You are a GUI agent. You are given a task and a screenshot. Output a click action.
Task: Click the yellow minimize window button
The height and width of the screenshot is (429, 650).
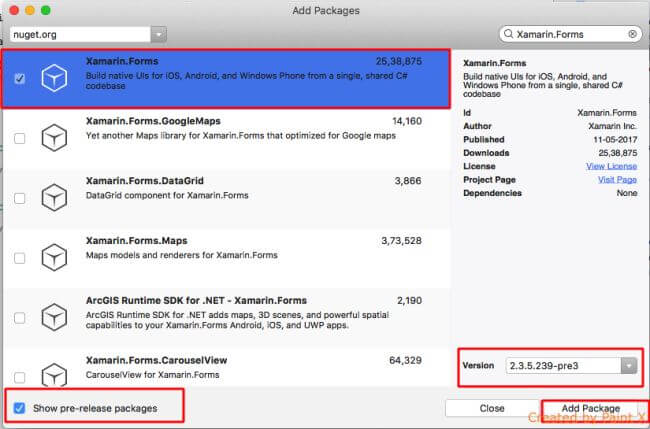click(x=30, y=10)
